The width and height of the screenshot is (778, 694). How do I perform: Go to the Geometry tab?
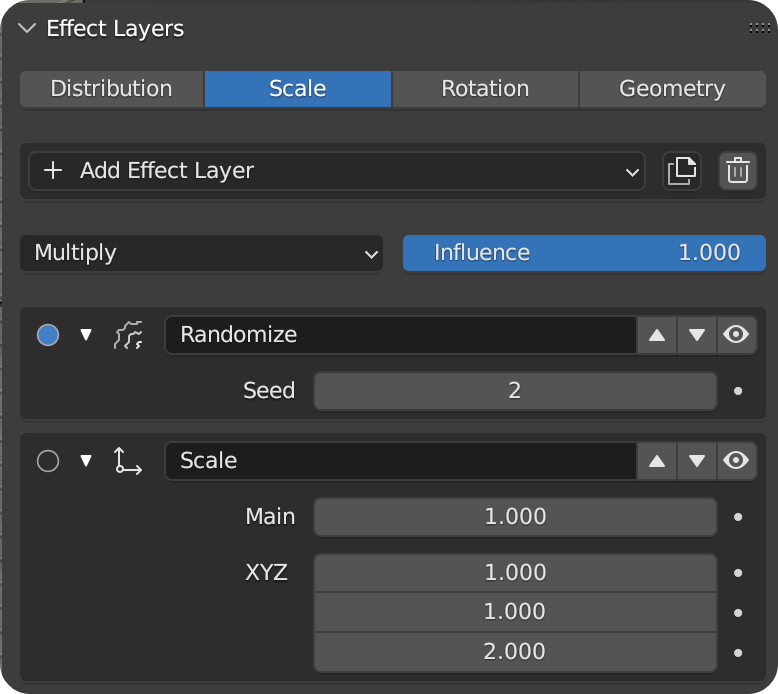672,89
